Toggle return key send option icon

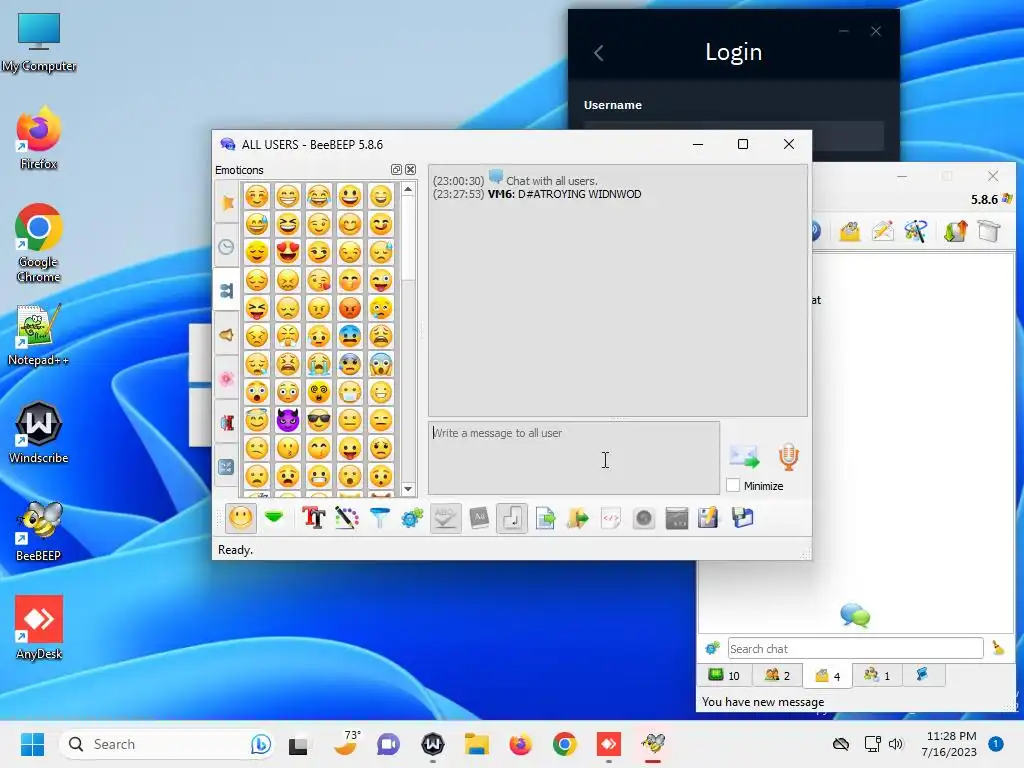[x=511, y=519]
